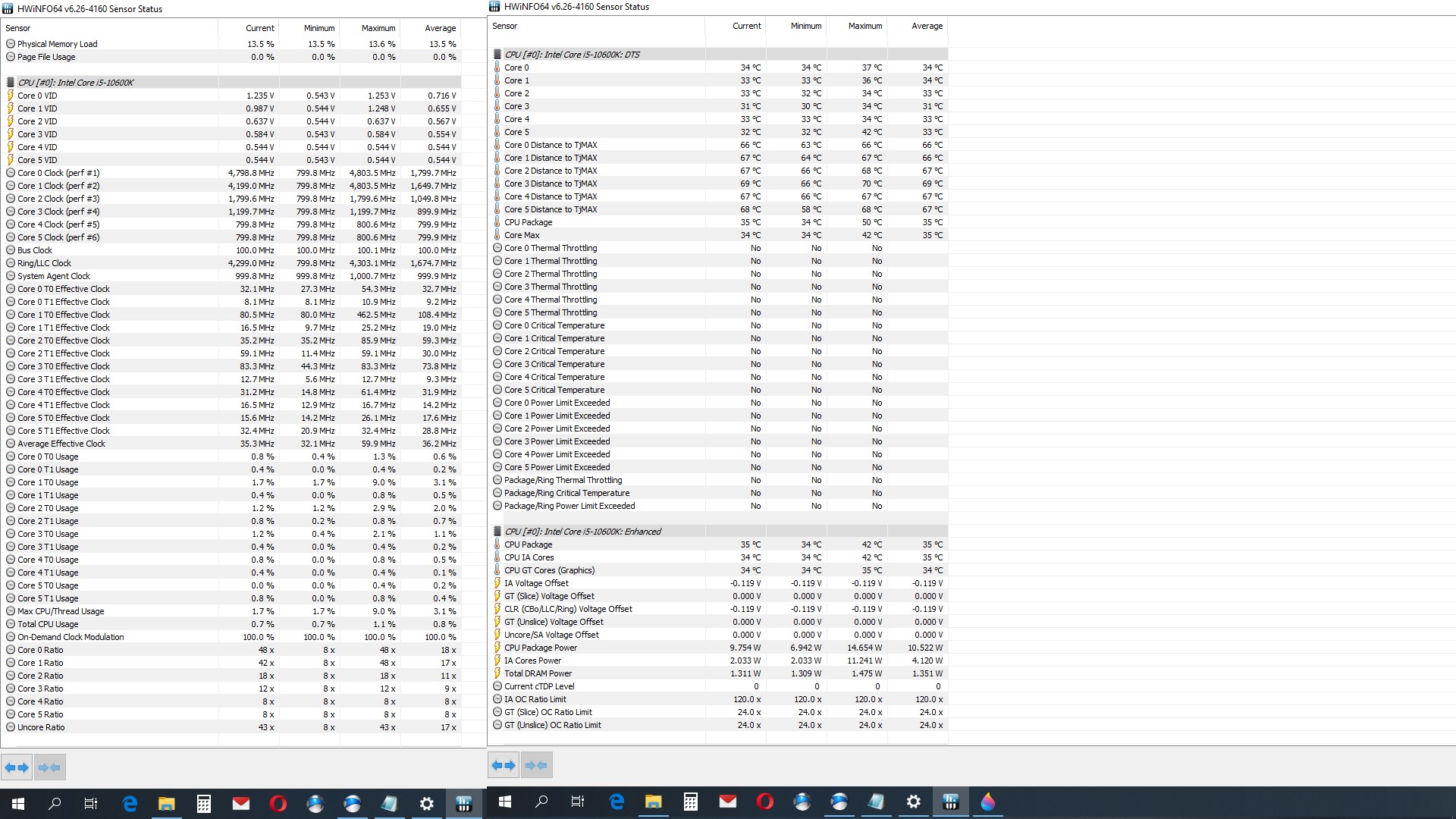The height and width of the screenshot is (819, 1456).
Task: Select the Total CPU Usage row
Action: 48,624
